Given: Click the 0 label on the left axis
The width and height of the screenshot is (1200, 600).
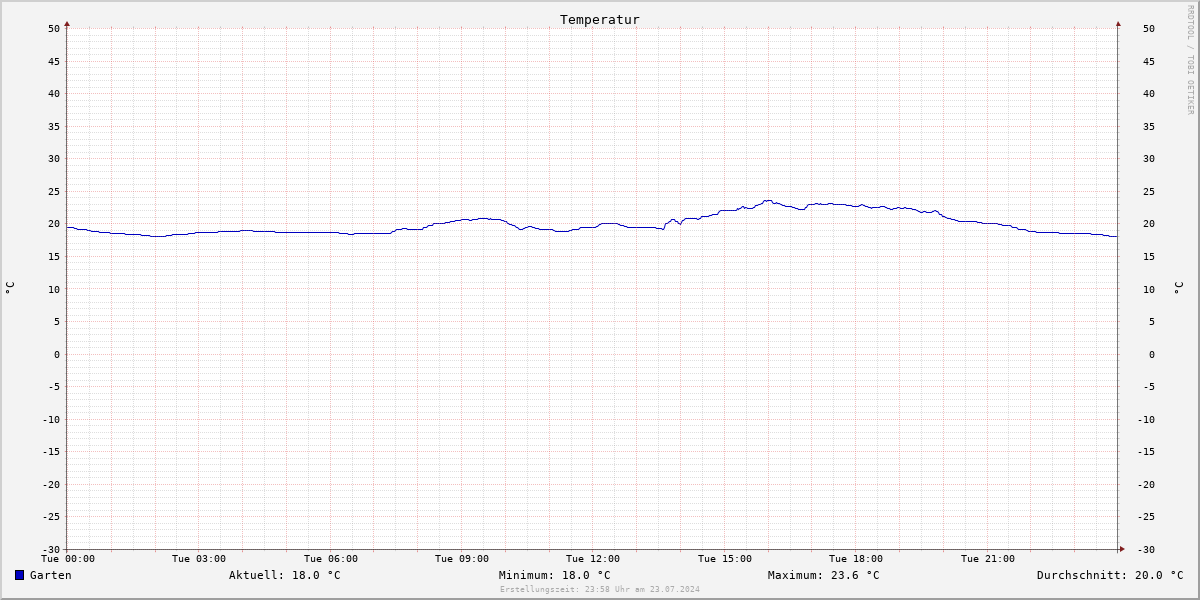Looking at the screenshot, I should (x=57, y=354).
